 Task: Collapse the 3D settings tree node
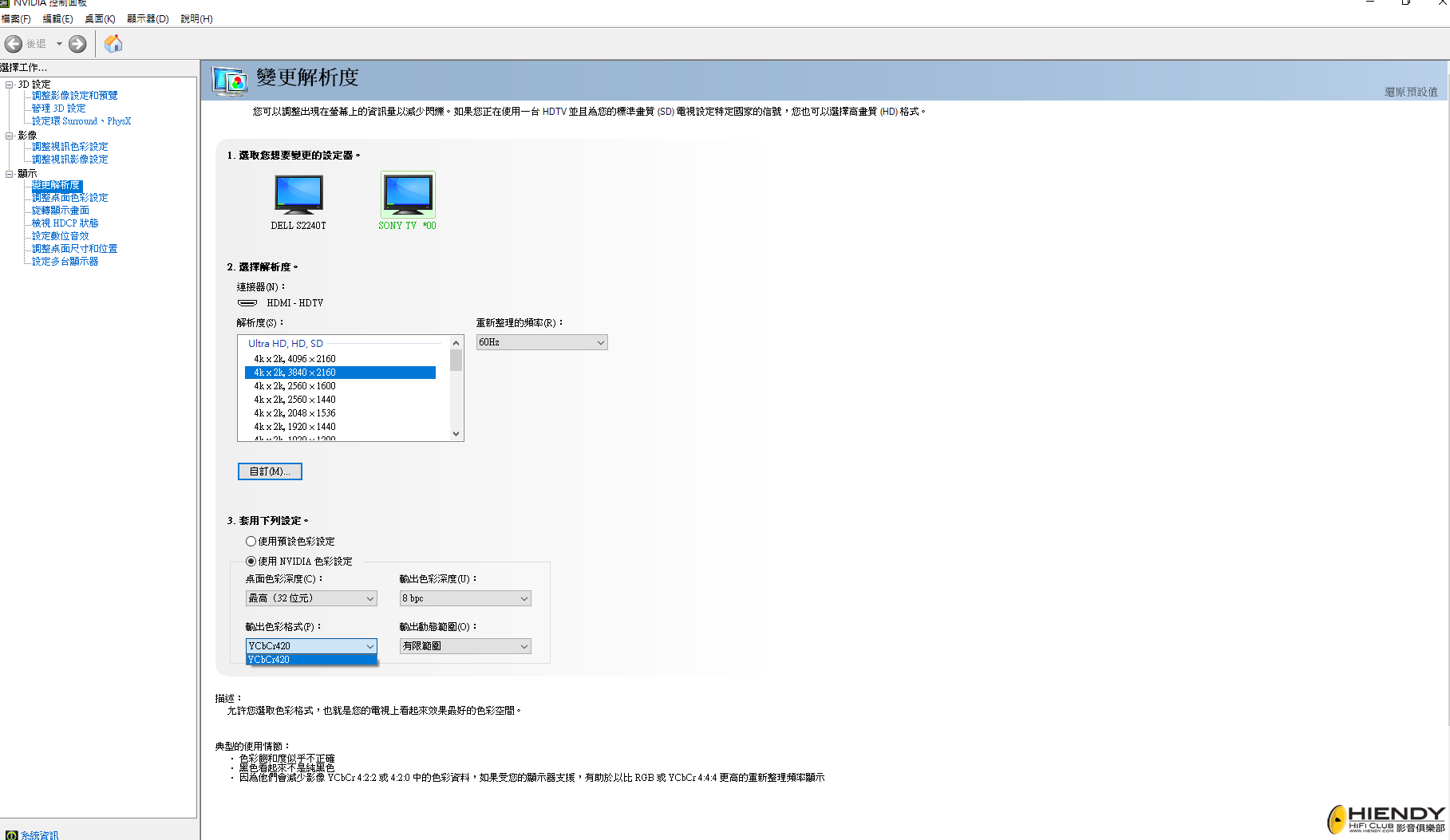click(x=10, y=85)
